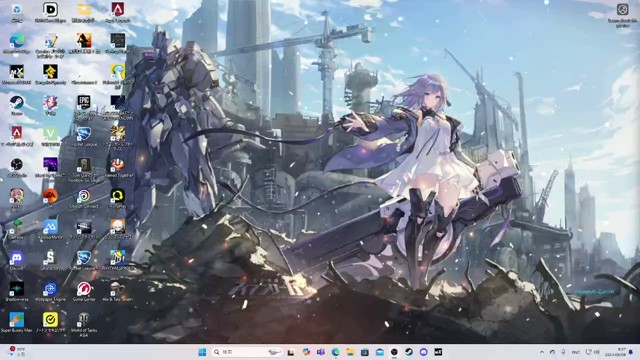Open File Explorer from the taskbar
This screenshot has height=360, width=640.
[350, 352]
